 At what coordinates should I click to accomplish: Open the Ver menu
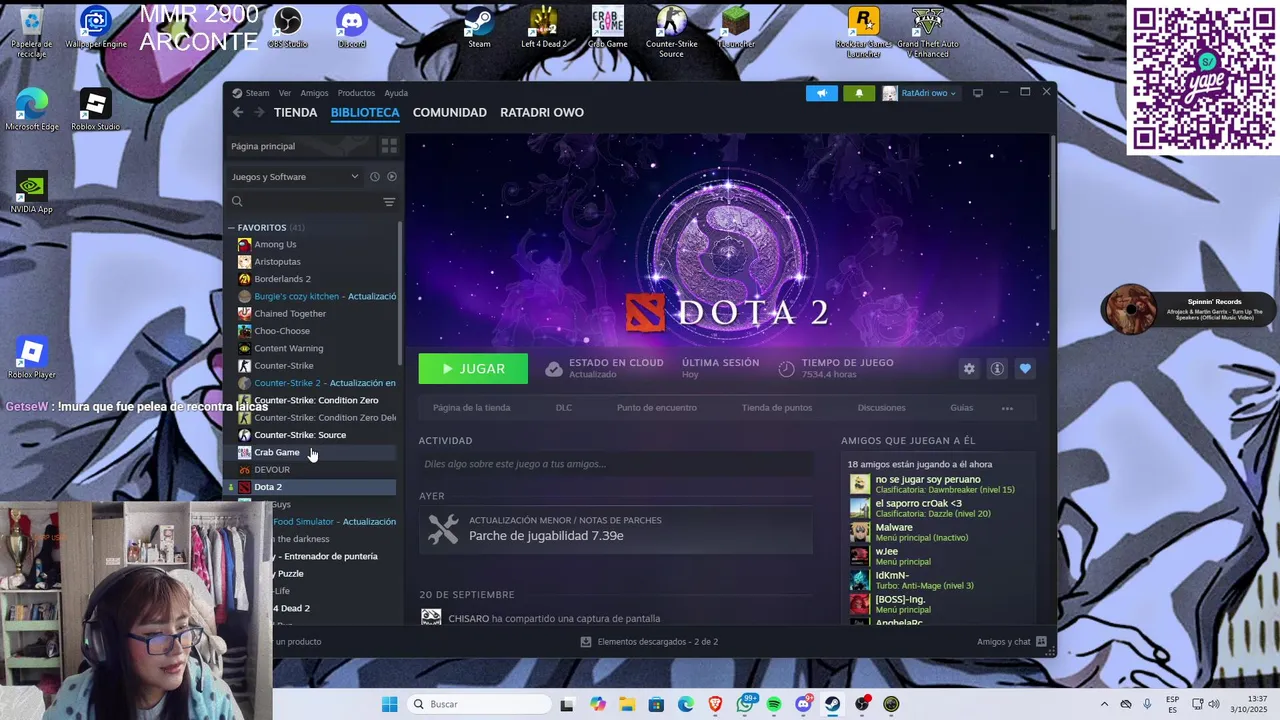[x=285, y=93]
